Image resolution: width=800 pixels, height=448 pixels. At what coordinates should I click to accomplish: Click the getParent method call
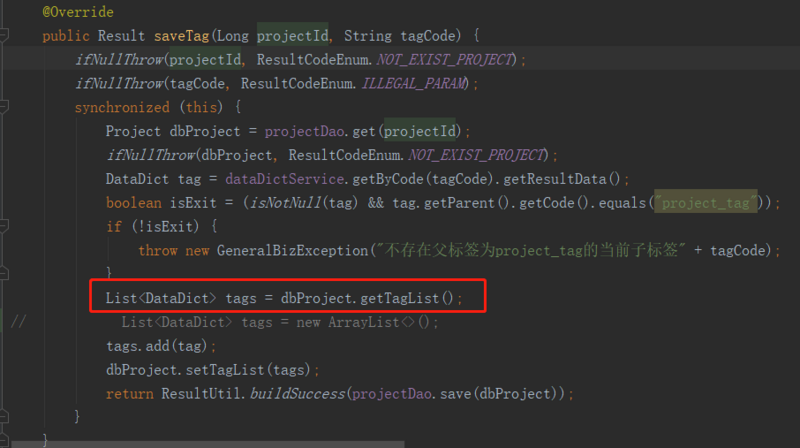[x=459, y=203]
